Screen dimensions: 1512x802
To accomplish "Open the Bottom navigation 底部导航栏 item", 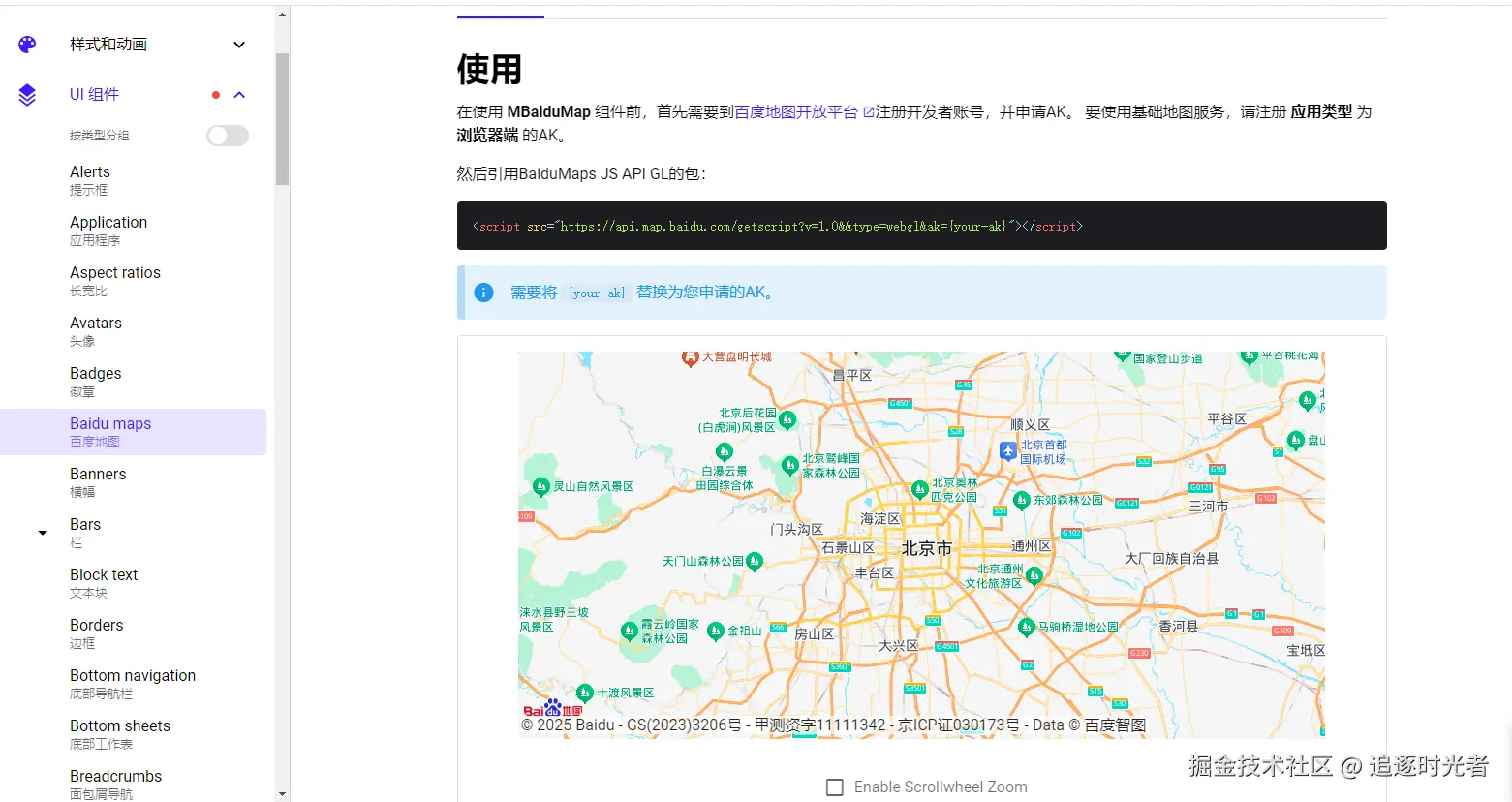I will click(133, 684).
